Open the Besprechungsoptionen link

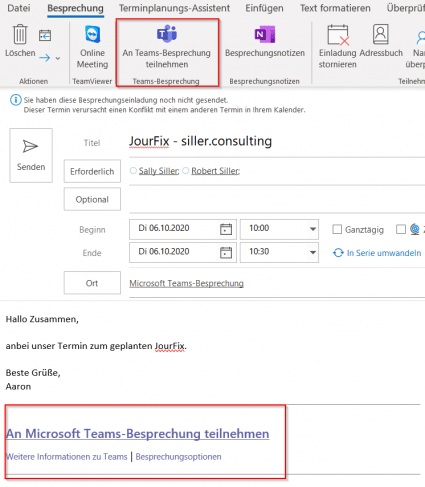(178, 457)
